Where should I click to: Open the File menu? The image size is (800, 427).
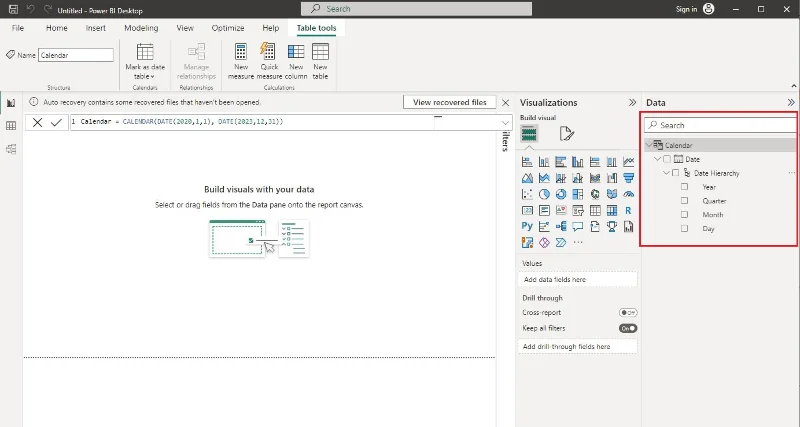tap(18, 28)
